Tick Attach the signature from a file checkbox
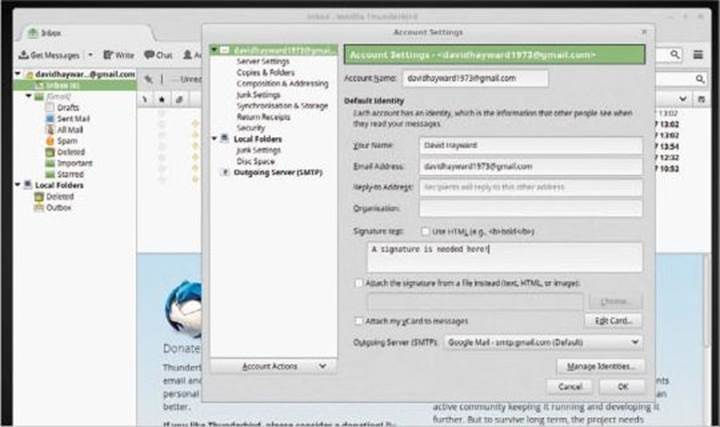Screen dimensions: 720x427 (x=359, y=283)
